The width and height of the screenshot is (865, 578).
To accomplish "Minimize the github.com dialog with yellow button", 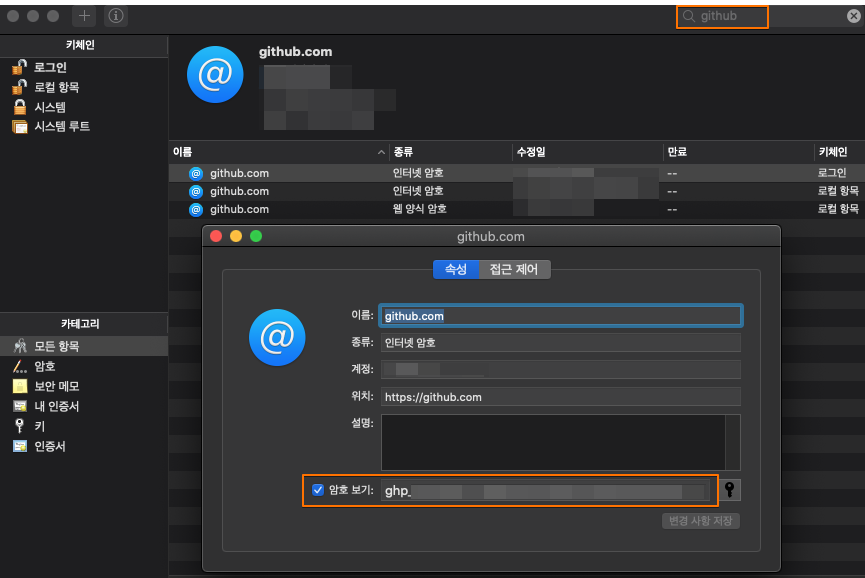I will point(236,236).
